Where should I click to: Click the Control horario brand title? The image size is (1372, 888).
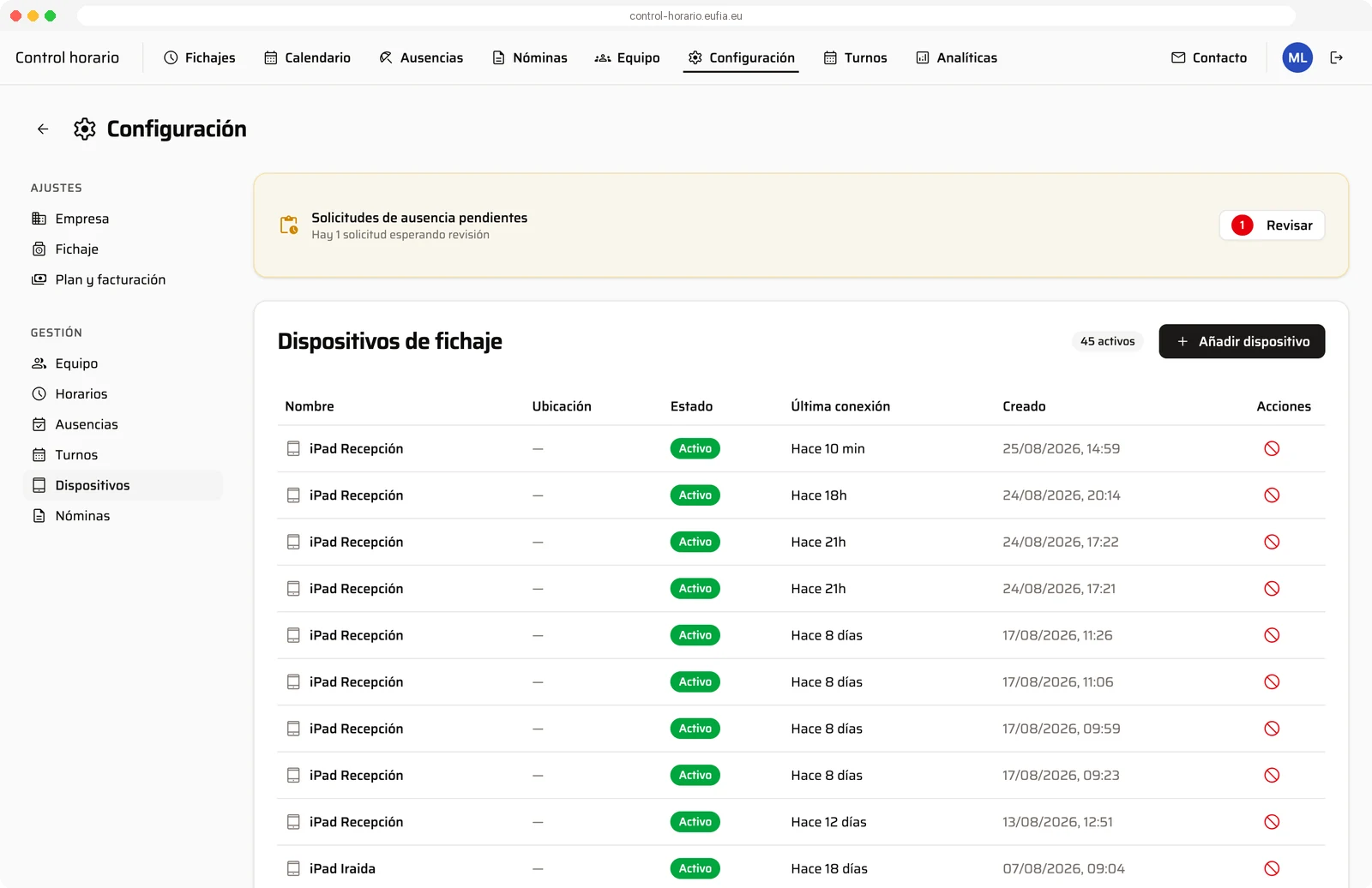tap(67, 57)
